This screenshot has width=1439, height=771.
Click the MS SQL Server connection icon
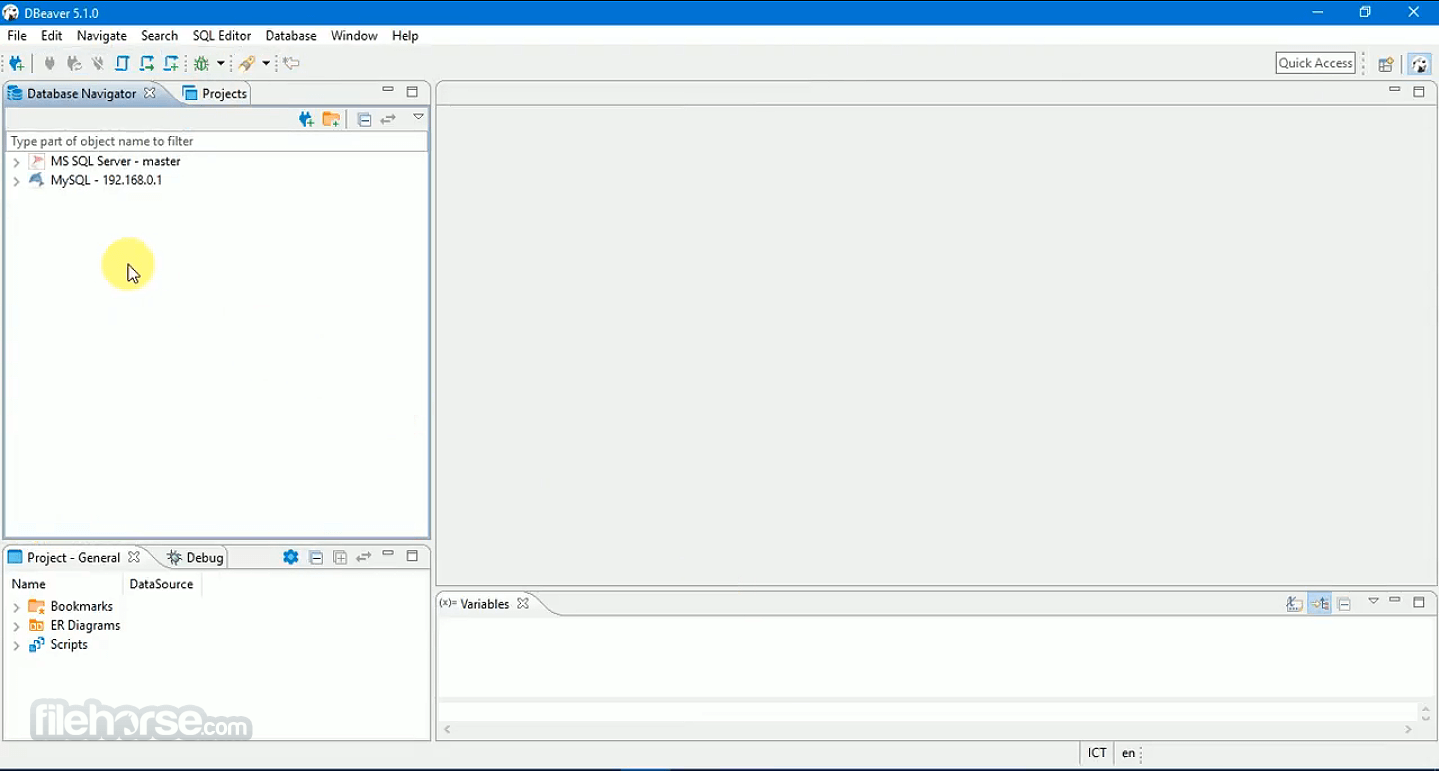[x=37, y=161]
